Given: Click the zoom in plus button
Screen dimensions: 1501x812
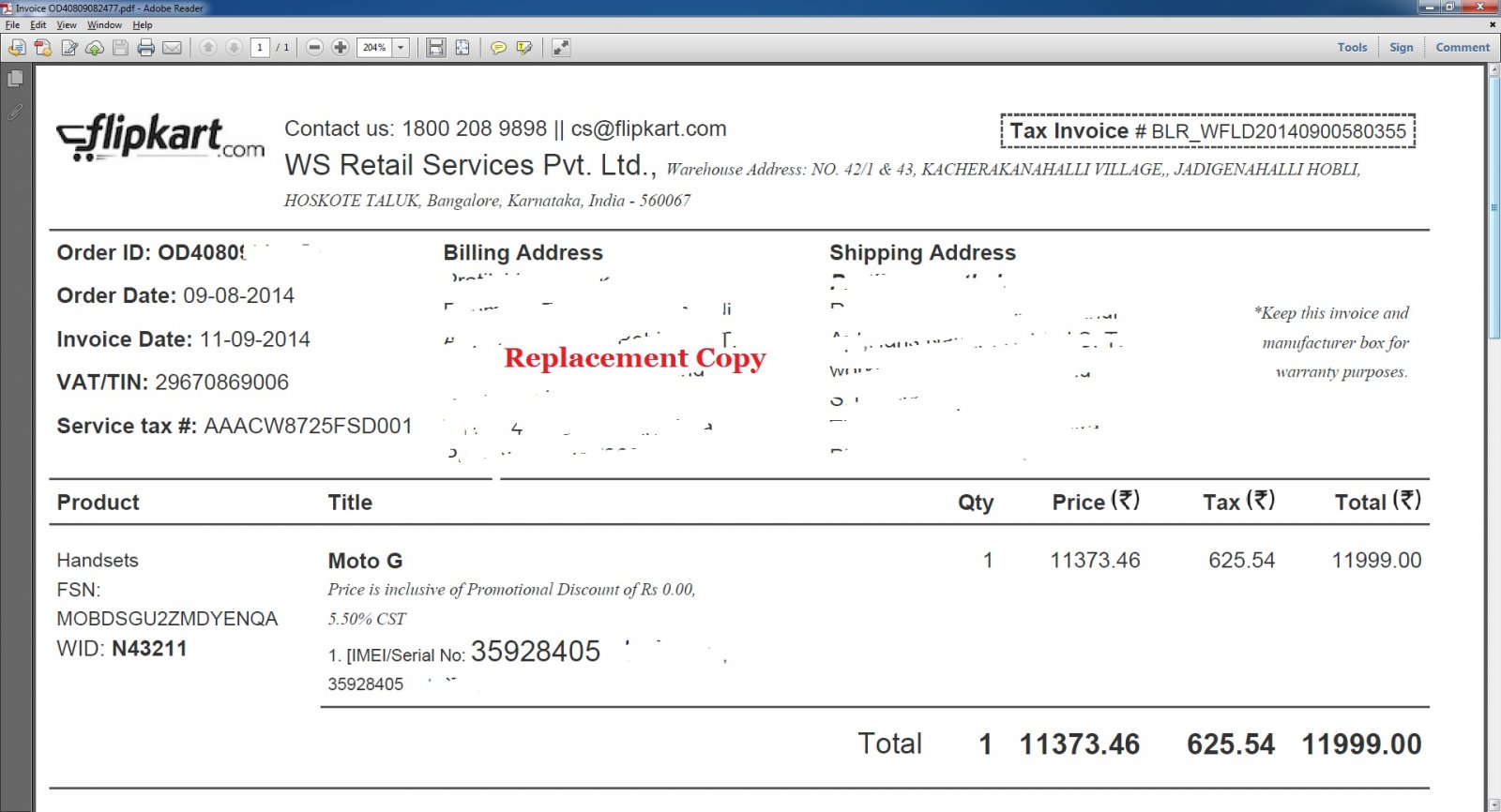Looking at the screenshot, I should (341, 48).
